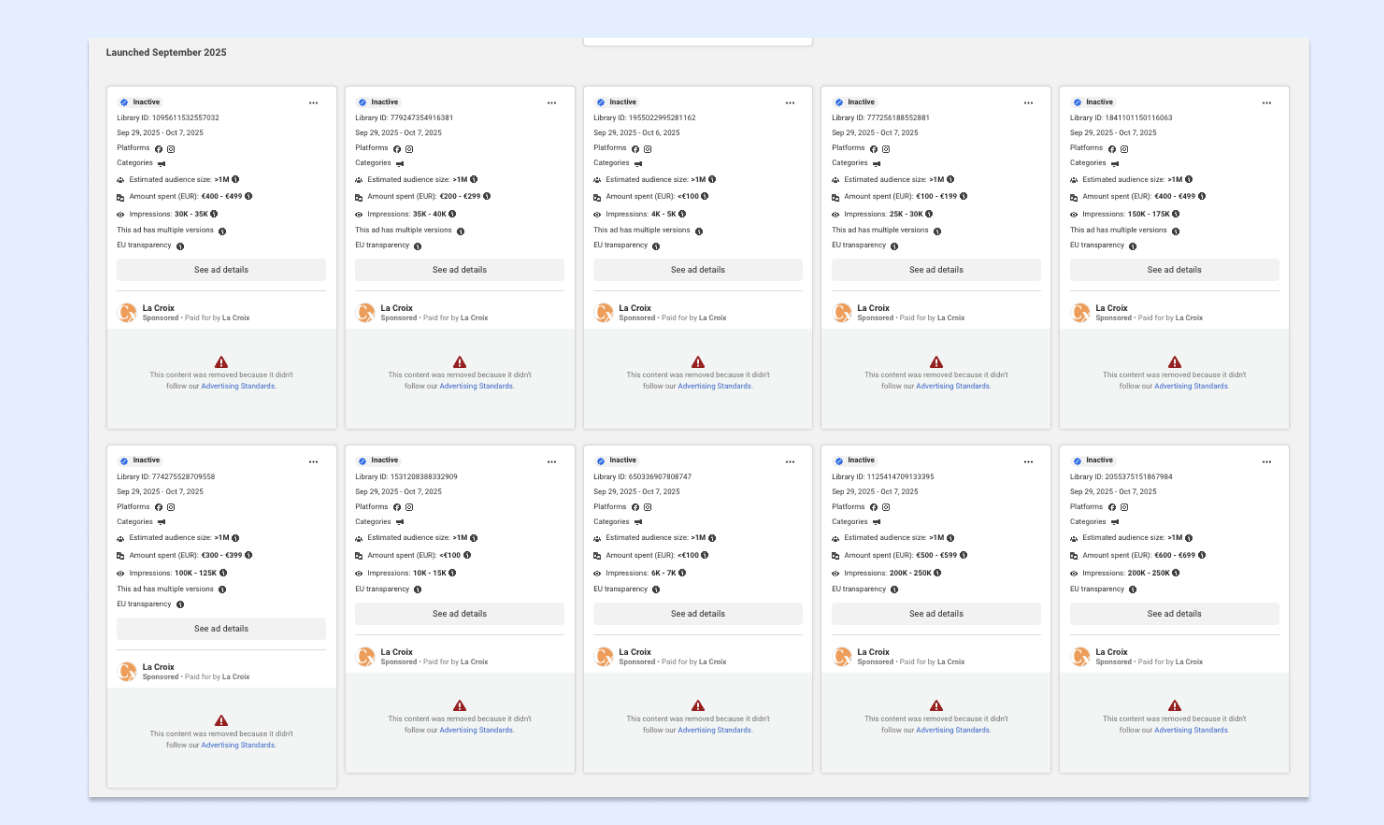Click La Croix page name on ad 774275528709558
The image size is (1384, 825).
click(158, 667)
